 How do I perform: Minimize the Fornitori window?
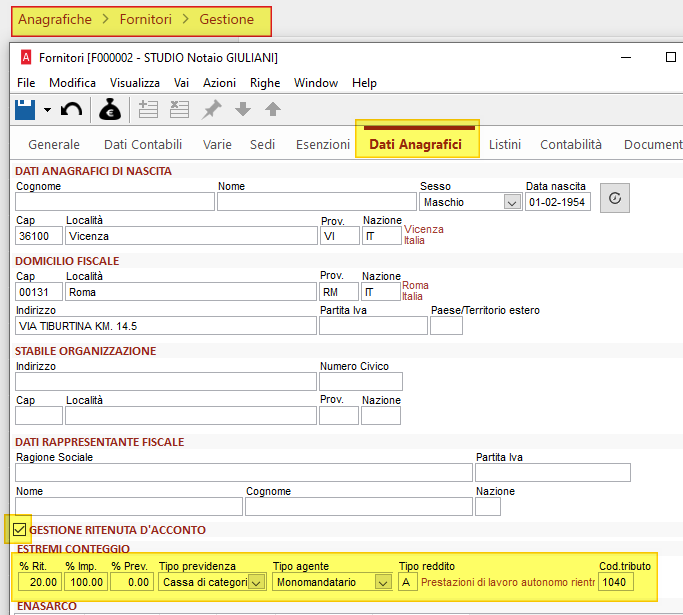[626, 57]
